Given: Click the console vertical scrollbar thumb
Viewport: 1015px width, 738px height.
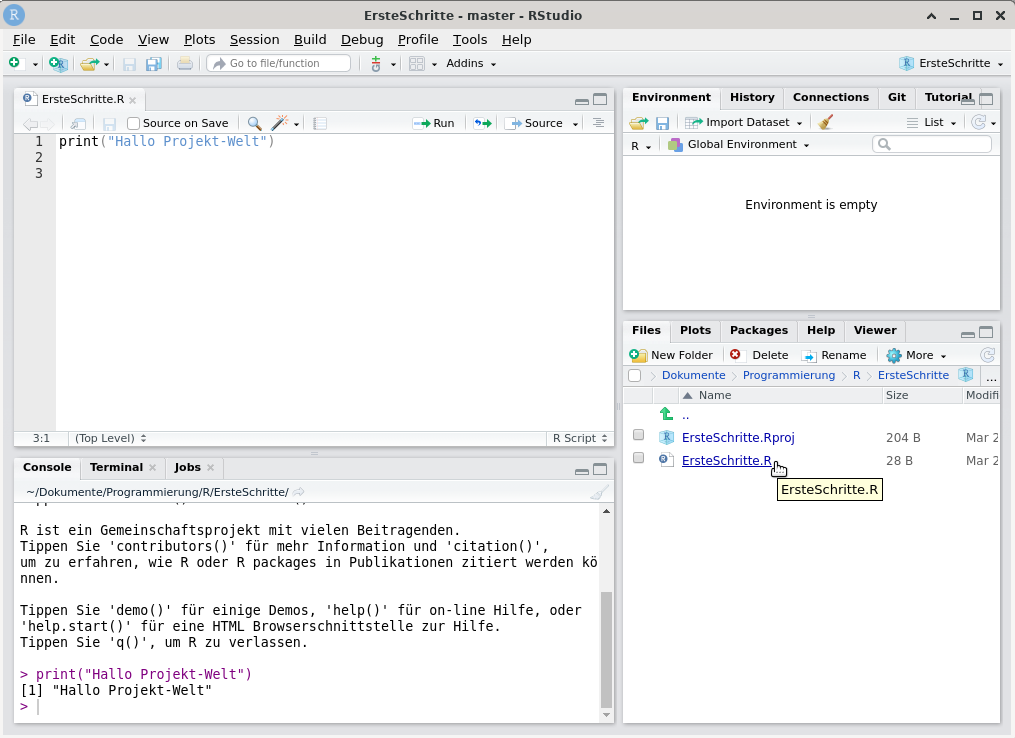Looking at the screenshot, I should click(606, 650).
